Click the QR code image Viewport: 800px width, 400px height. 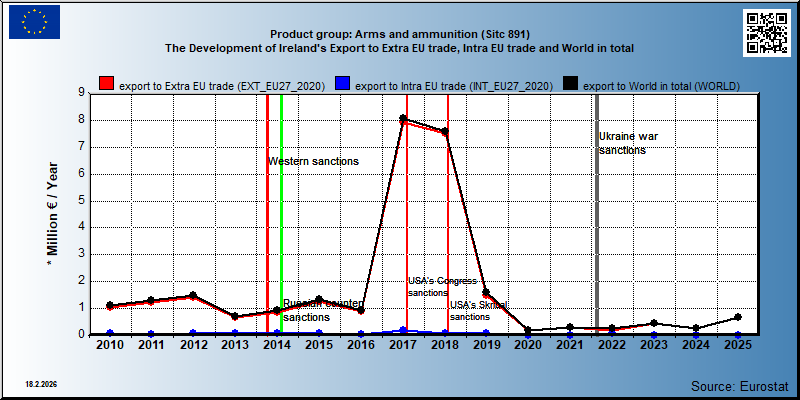coord(766,33)
